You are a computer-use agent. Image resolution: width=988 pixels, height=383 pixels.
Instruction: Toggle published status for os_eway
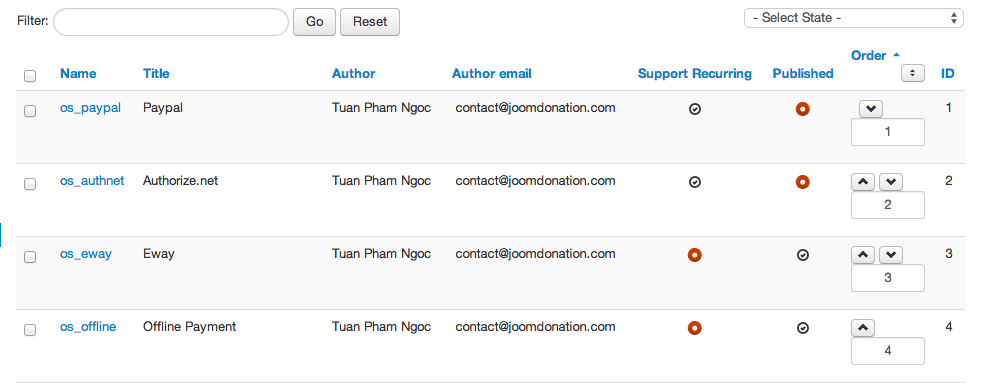pyautogui.click(x=802, y=255)
